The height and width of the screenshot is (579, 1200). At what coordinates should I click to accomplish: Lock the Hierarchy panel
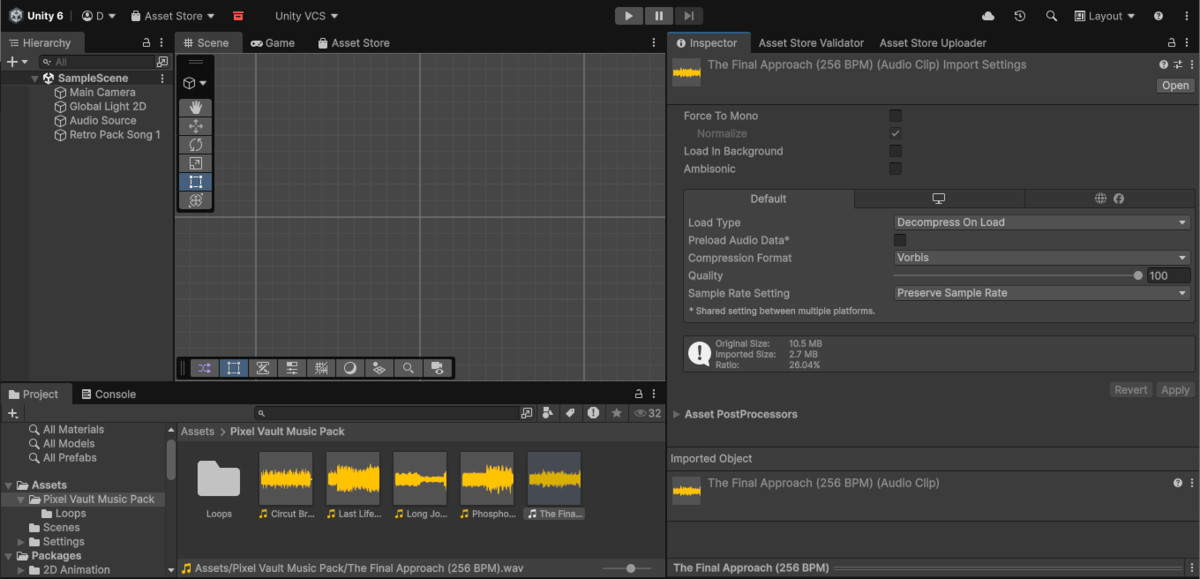(146, 43)
